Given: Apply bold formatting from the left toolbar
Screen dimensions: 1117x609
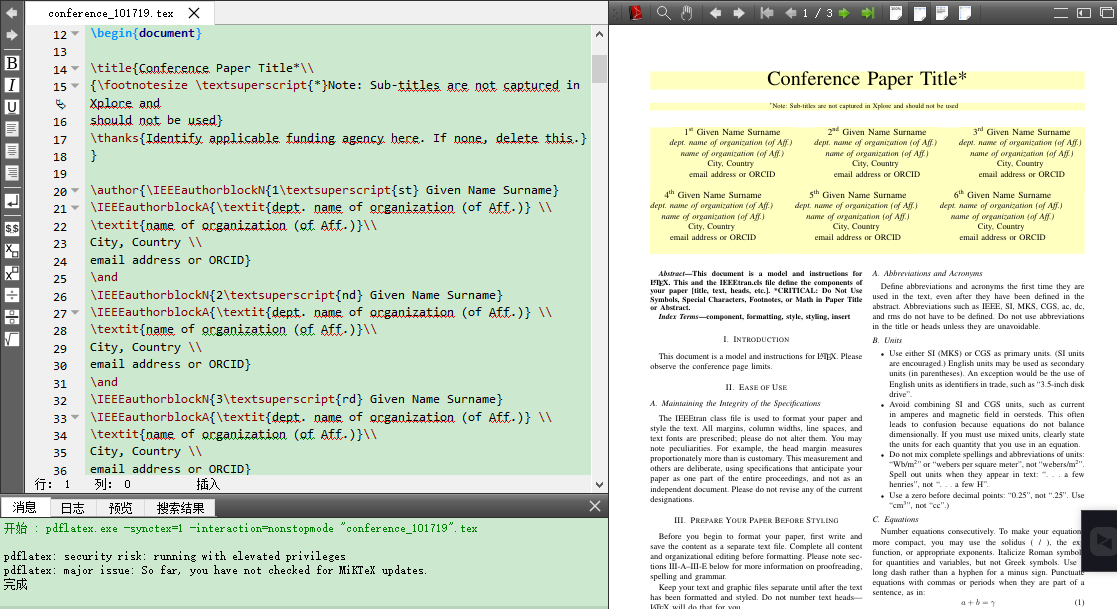Looking at the screenshot, I should 12,63.
